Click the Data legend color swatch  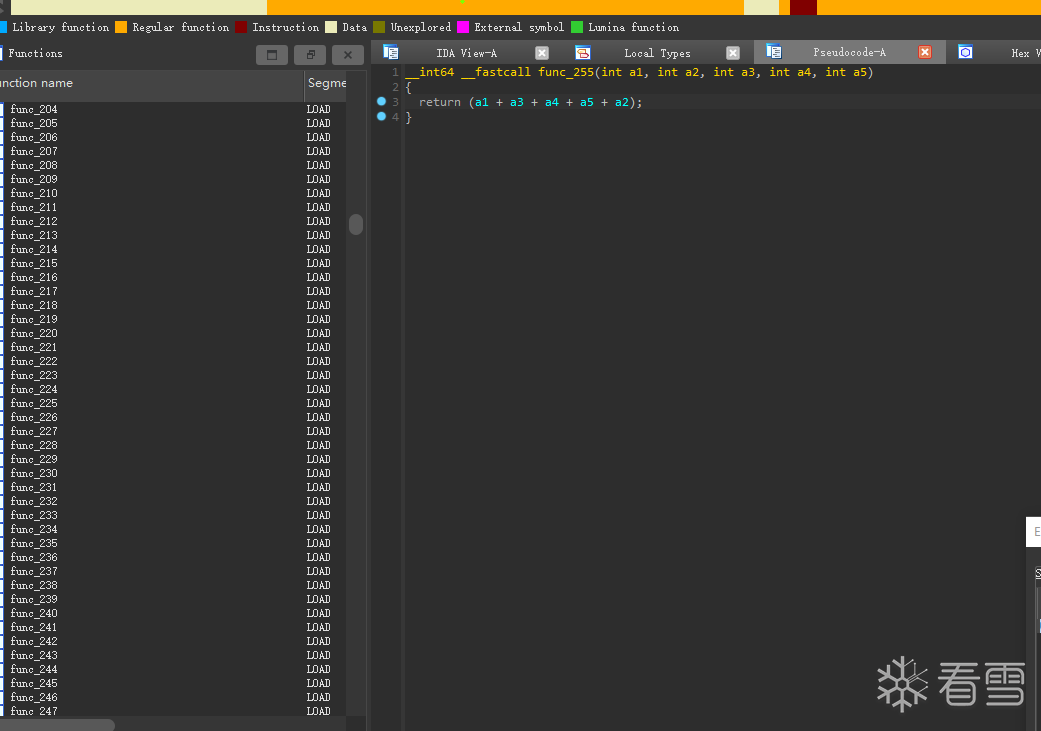[x=331, y=27]
